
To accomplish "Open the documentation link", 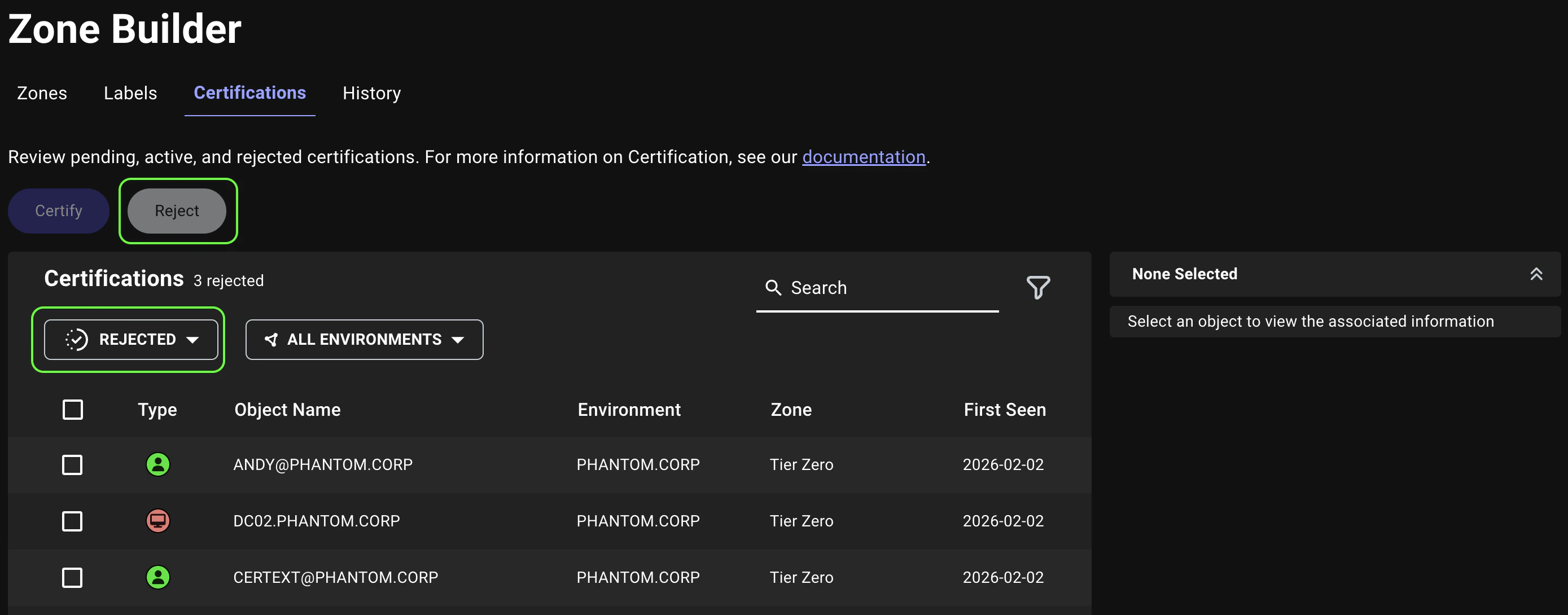I will point(864,156).
